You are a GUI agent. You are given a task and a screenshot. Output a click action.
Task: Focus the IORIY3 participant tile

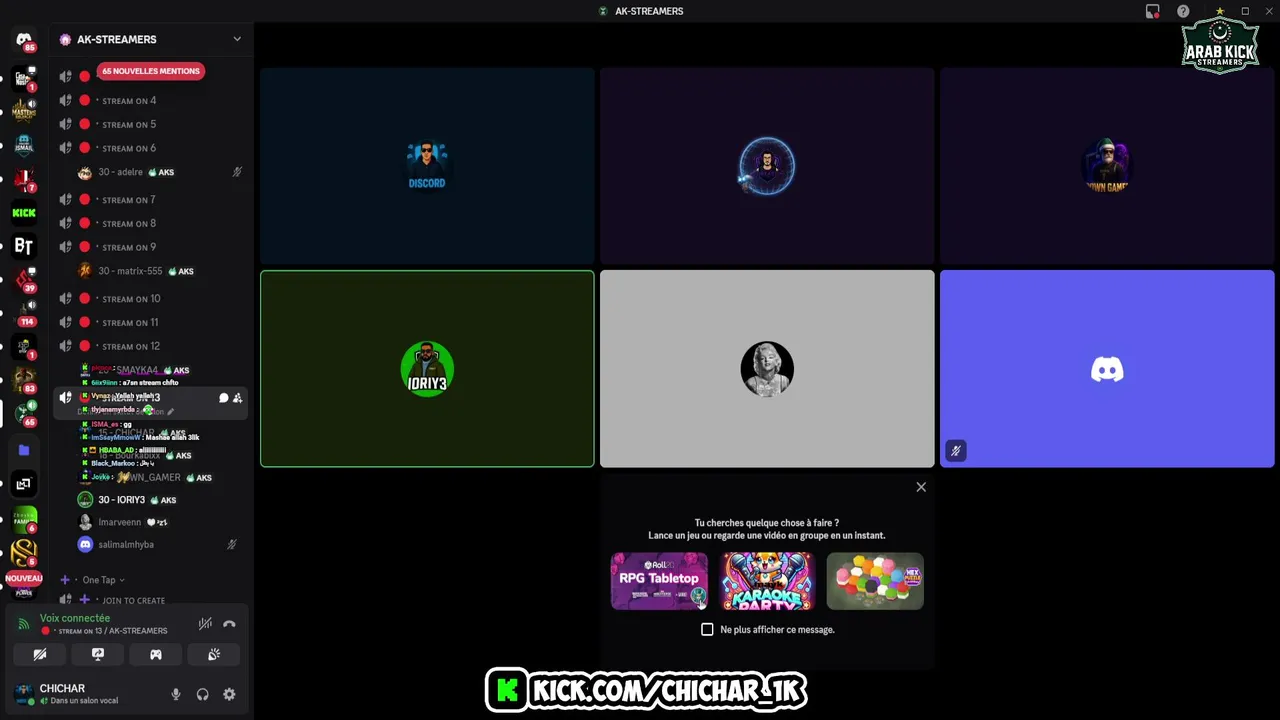(x=427, y=369)
